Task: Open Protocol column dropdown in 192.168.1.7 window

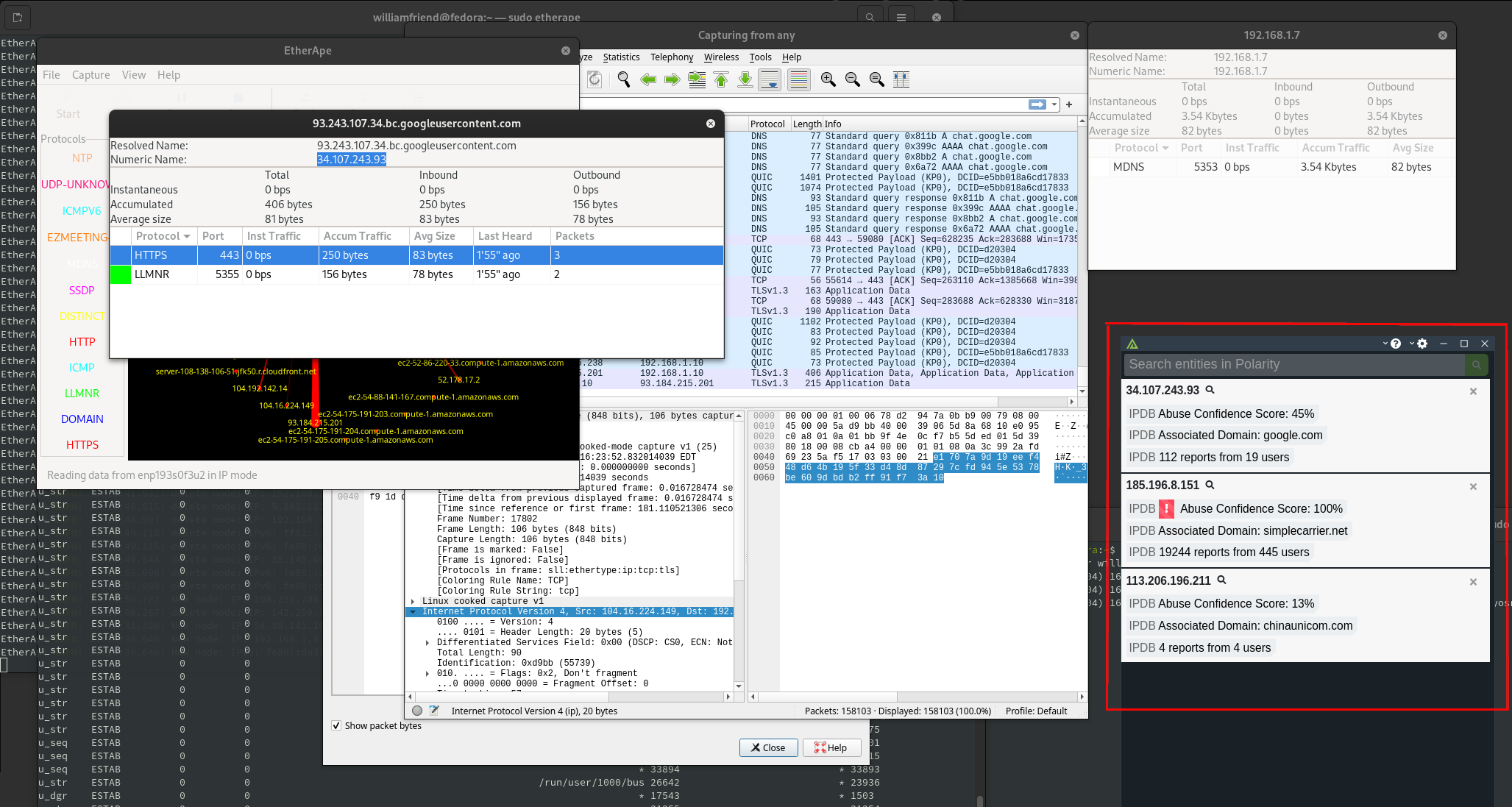Action: click(1165, 148)
